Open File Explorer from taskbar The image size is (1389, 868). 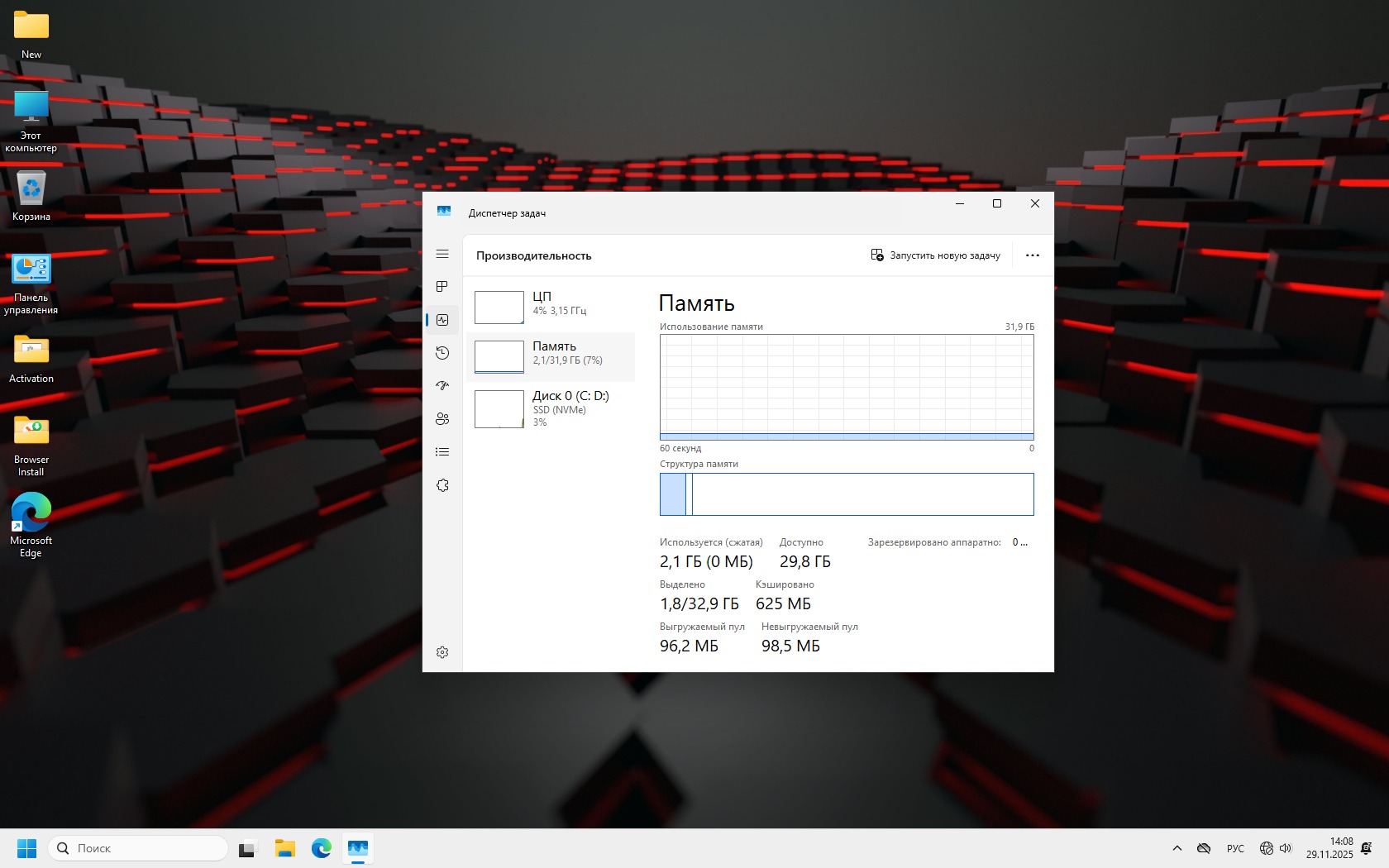click(284, 848)
